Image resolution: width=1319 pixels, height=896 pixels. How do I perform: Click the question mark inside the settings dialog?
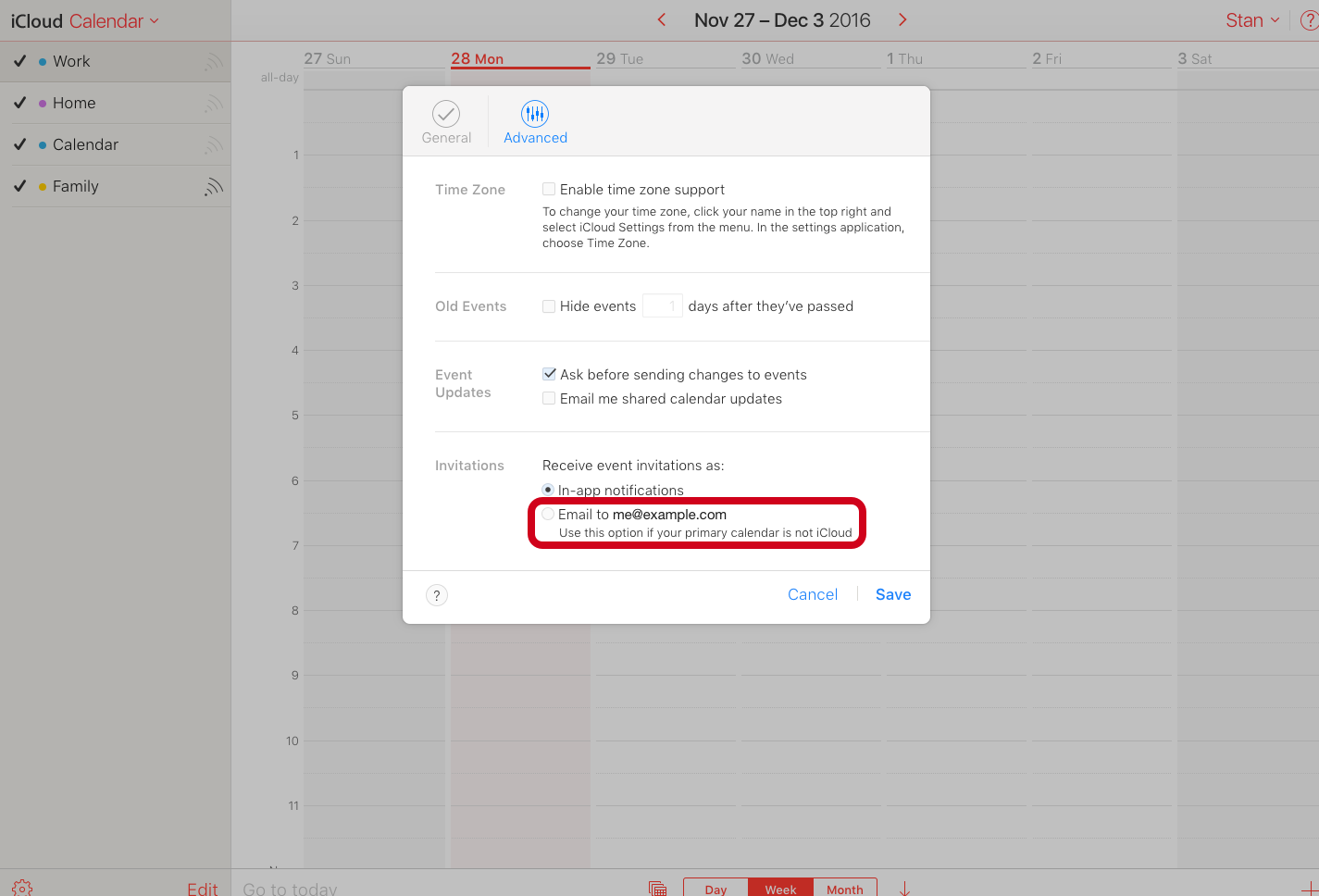436,595
